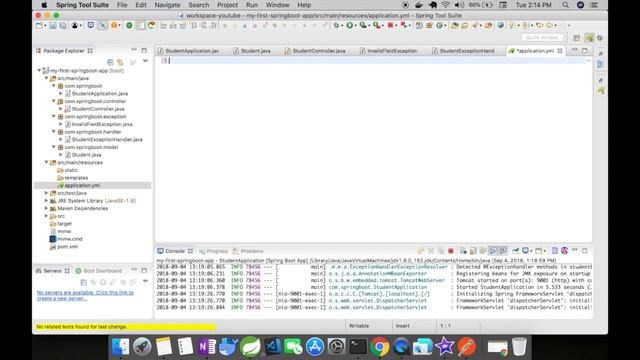Open Finder from the Dock
Screen dimensions: 640x360
[120, 347]
